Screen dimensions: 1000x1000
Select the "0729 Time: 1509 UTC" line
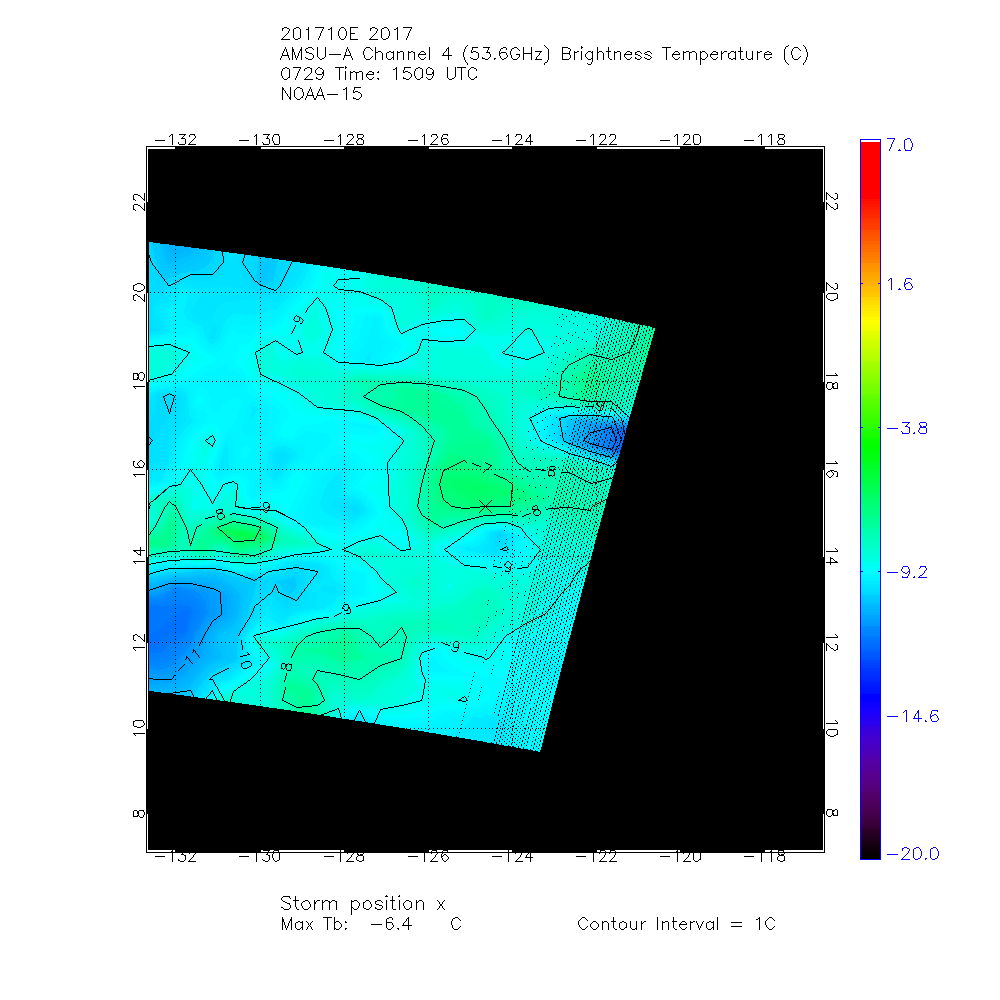pos(379,74)
